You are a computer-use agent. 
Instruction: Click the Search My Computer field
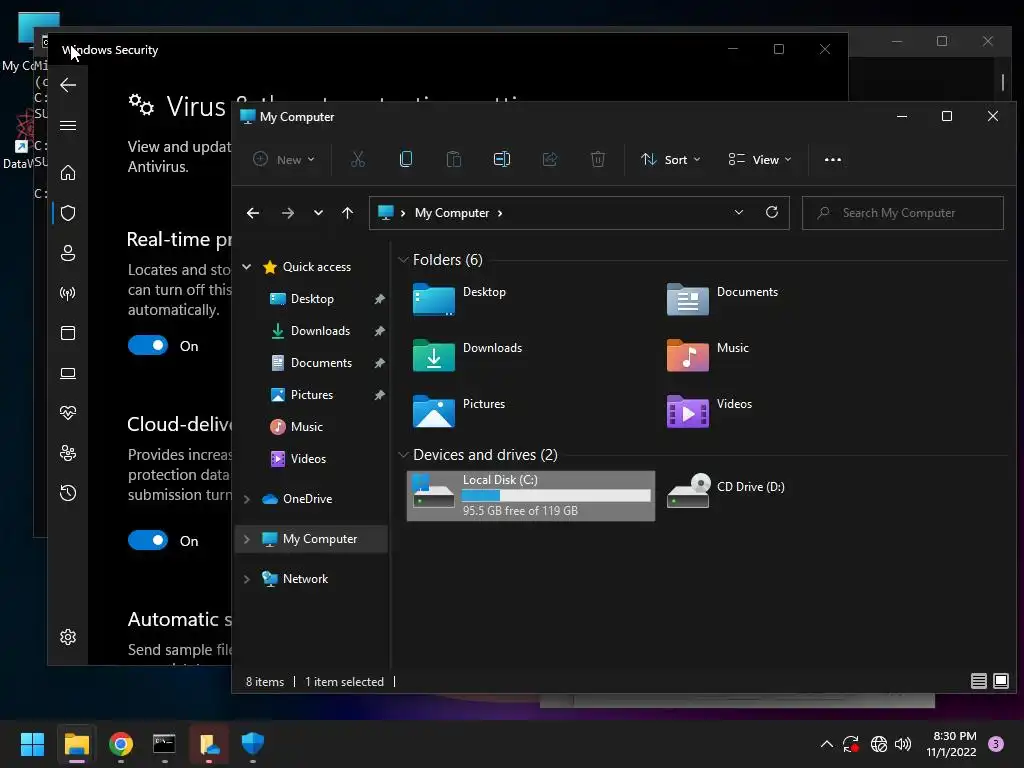(903, 213)
